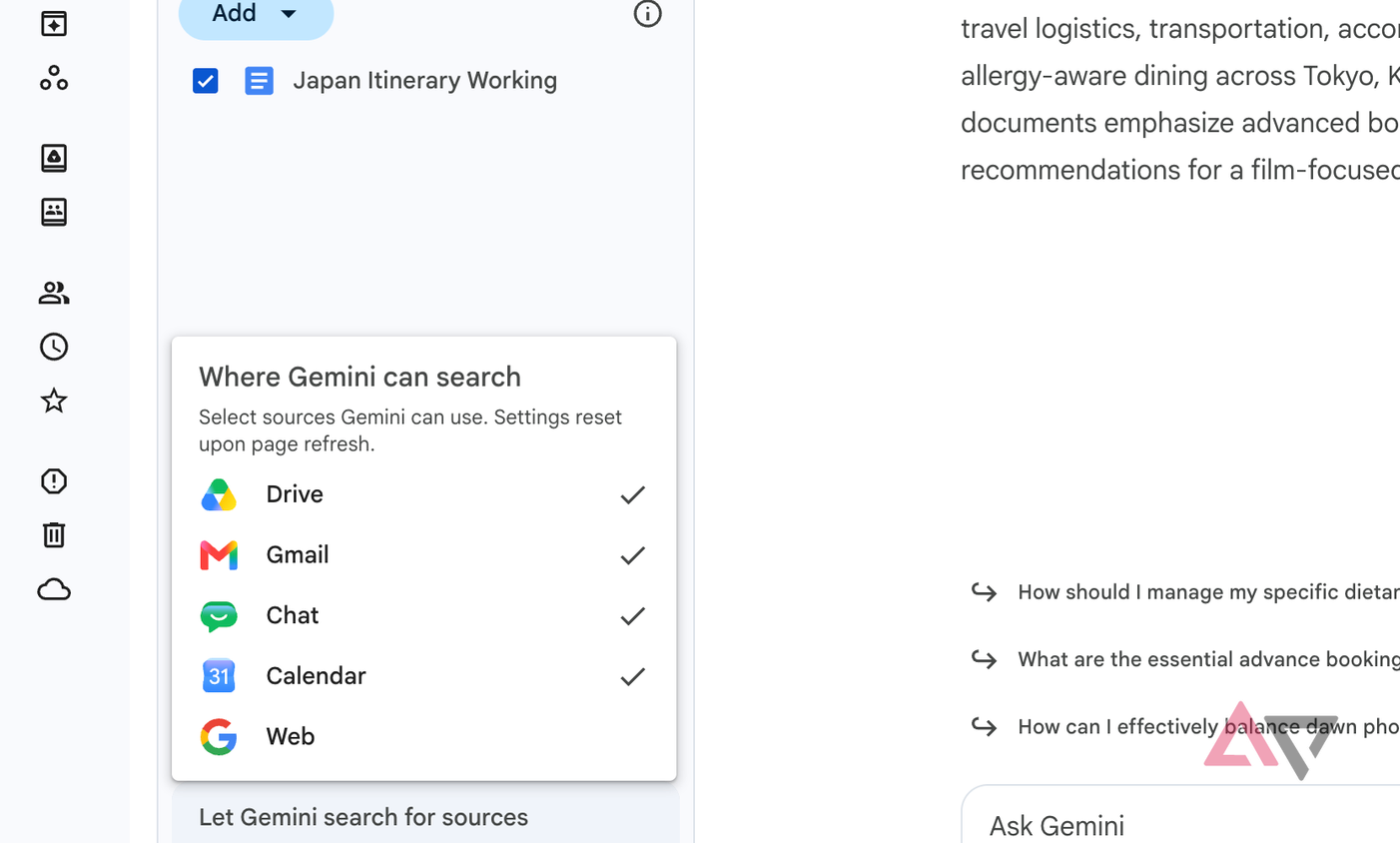Image resolution: width=1400 pixels, height=843 pixels.
Task: Toggle Drive as a Gemini search source
Action: point(423,494)
